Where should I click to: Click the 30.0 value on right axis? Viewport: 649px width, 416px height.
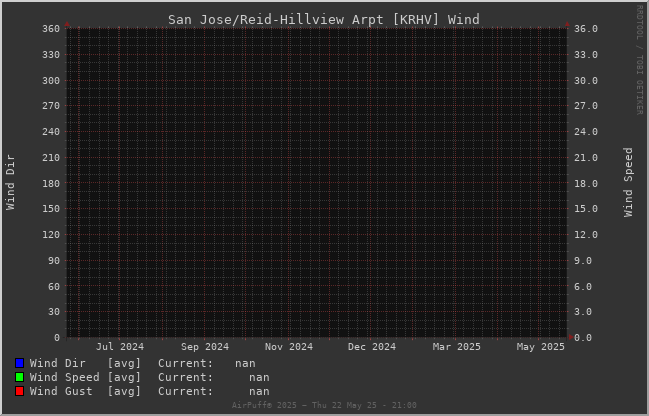point(586,81)
